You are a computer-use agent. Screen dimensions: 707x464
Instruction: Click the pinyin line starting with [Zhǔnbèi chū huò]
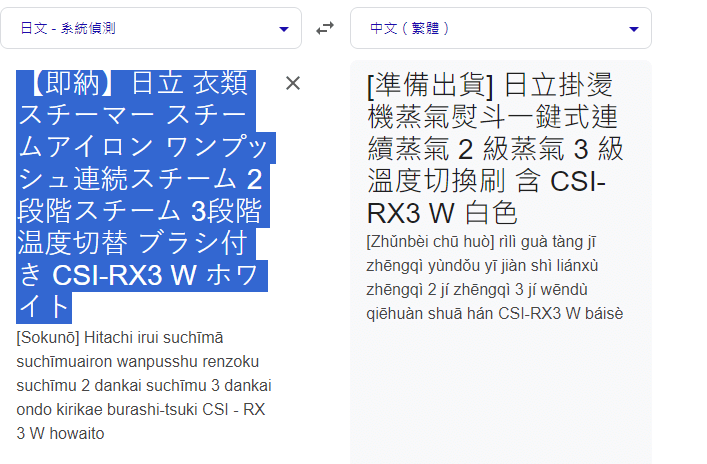[x=481, y=242]
